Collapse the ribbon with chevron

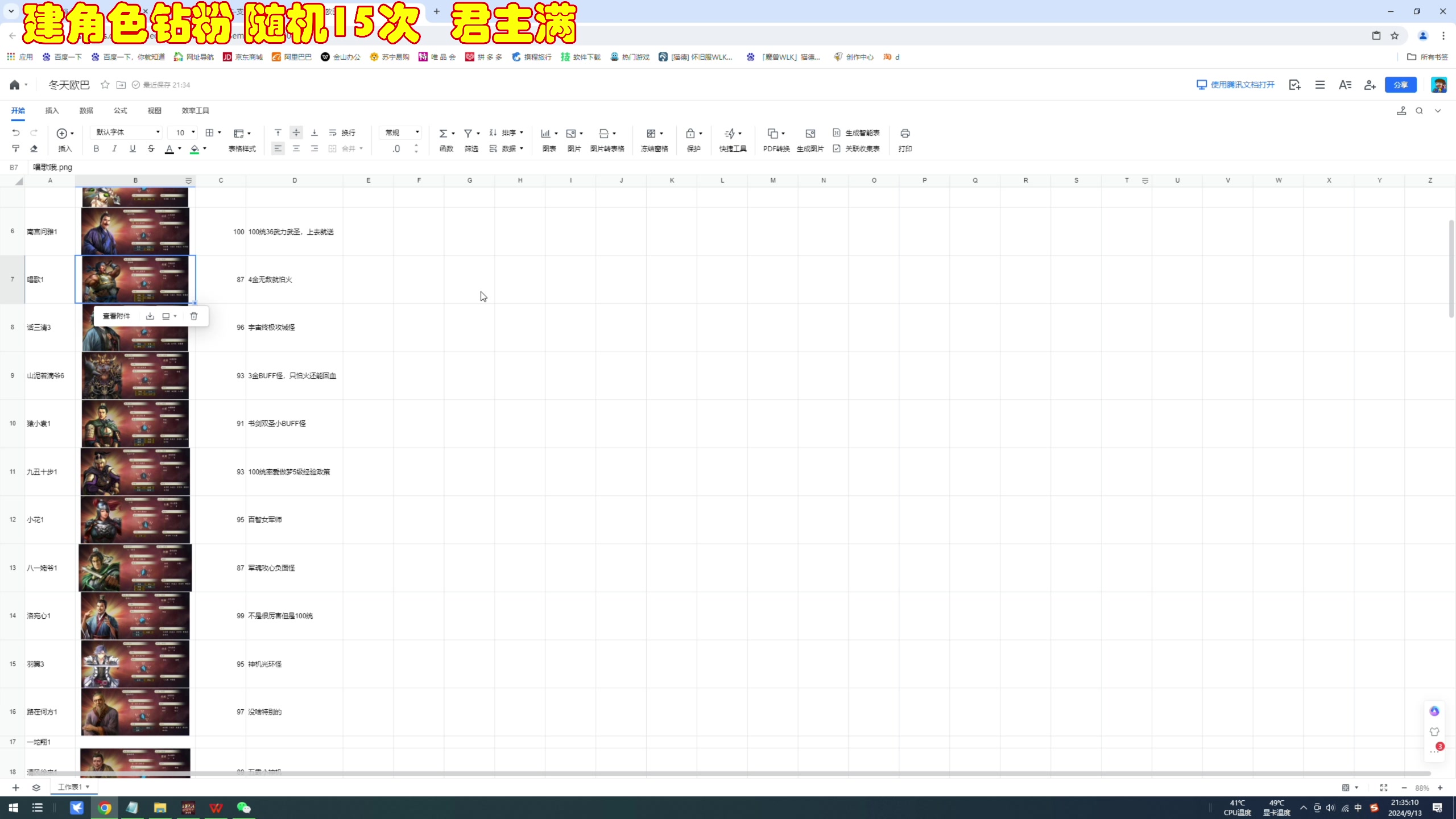[x=1438, y=111]
